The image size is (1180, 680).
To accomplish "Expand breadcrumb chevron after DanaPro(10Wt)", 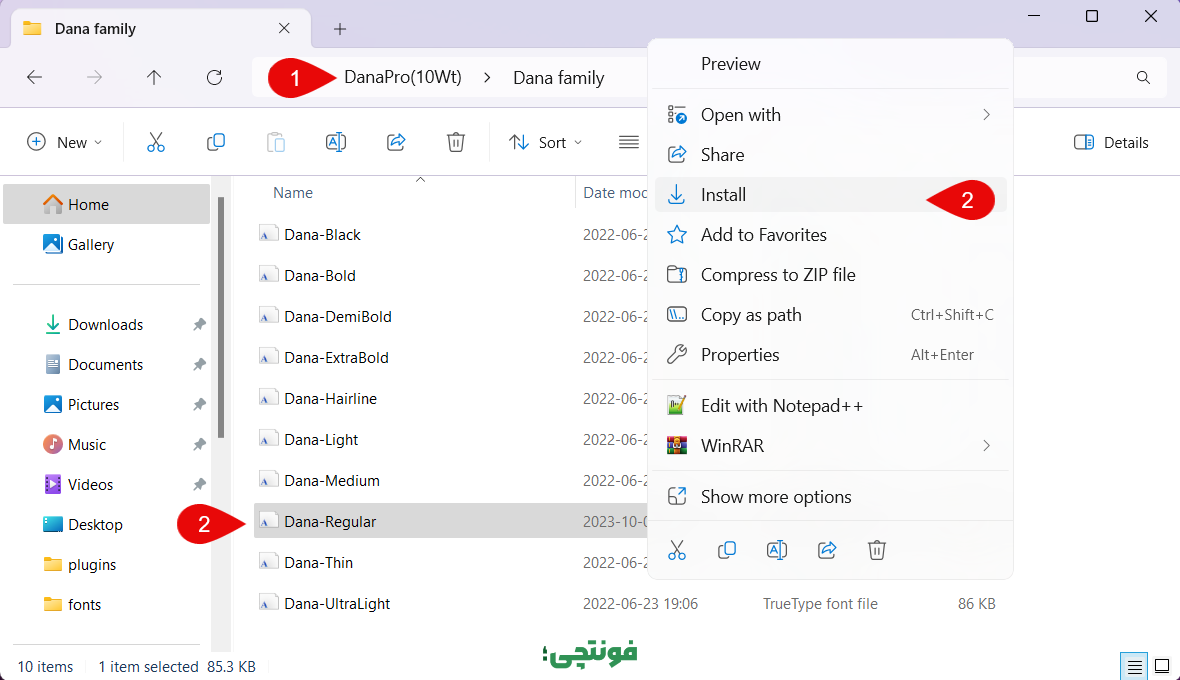I will 488,77.
